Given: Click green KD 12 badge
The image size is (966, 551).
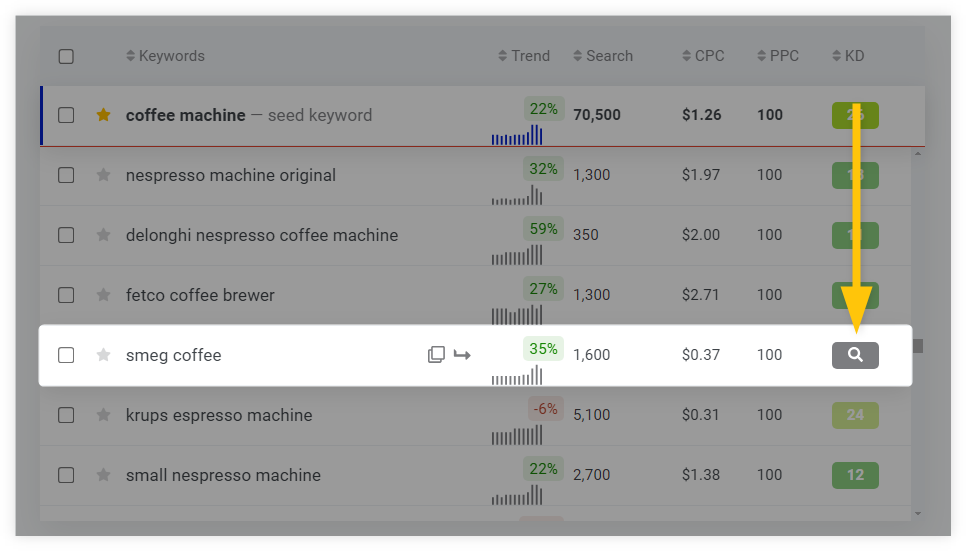Looking at the screenshot, I should (855, 475).
